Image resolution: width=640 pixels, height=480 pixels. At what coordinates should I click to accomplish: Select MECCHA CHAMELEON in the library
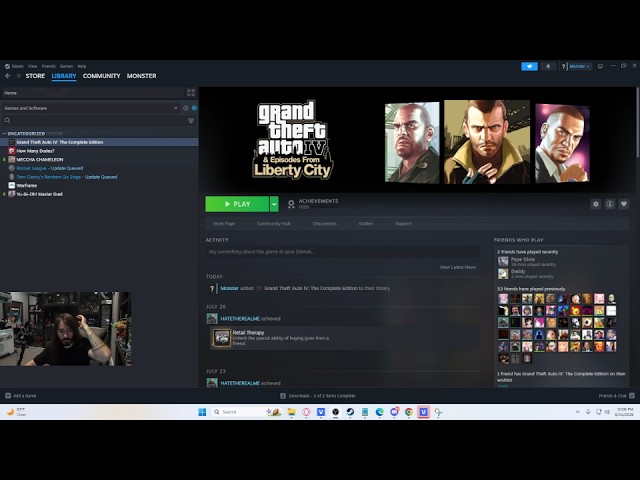click(x=99, y=160)
